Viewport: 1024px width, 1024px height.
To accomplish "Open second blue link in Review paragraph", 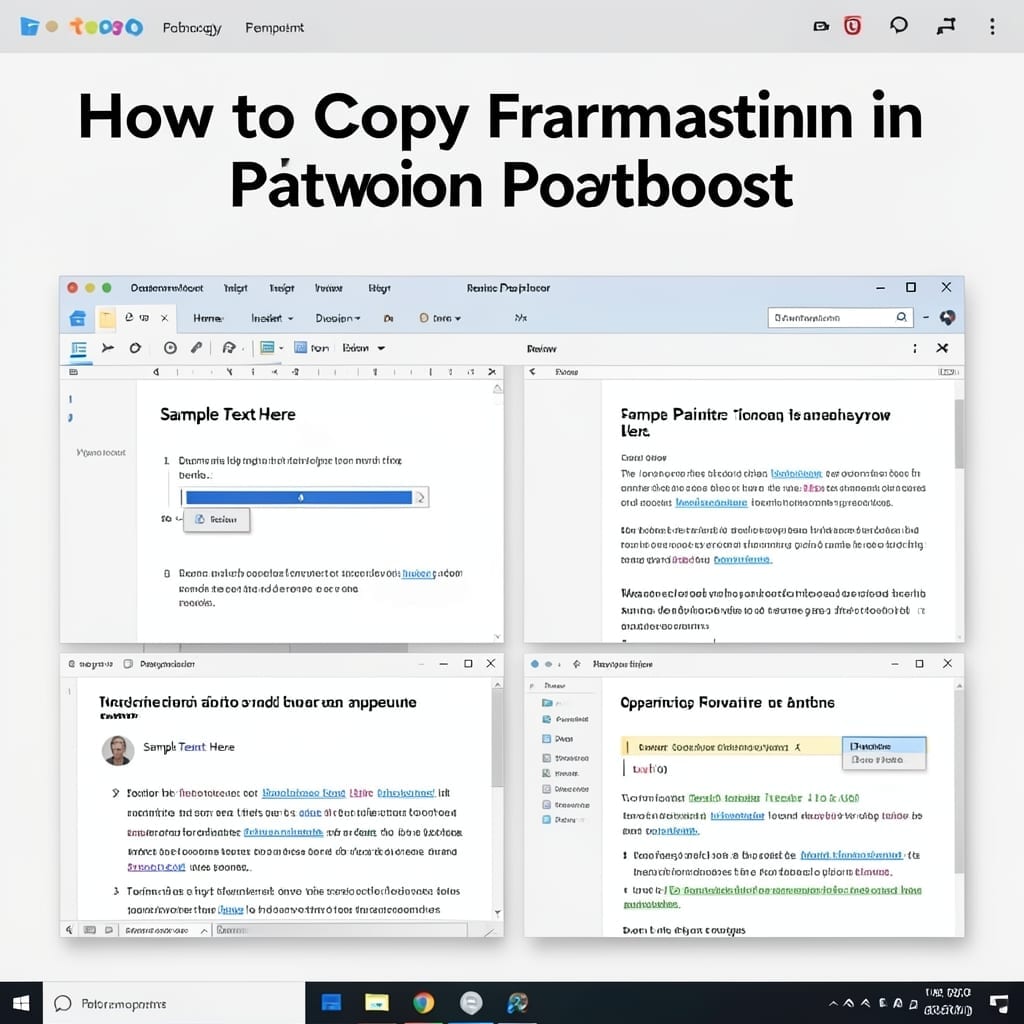I will coord(711,503).
